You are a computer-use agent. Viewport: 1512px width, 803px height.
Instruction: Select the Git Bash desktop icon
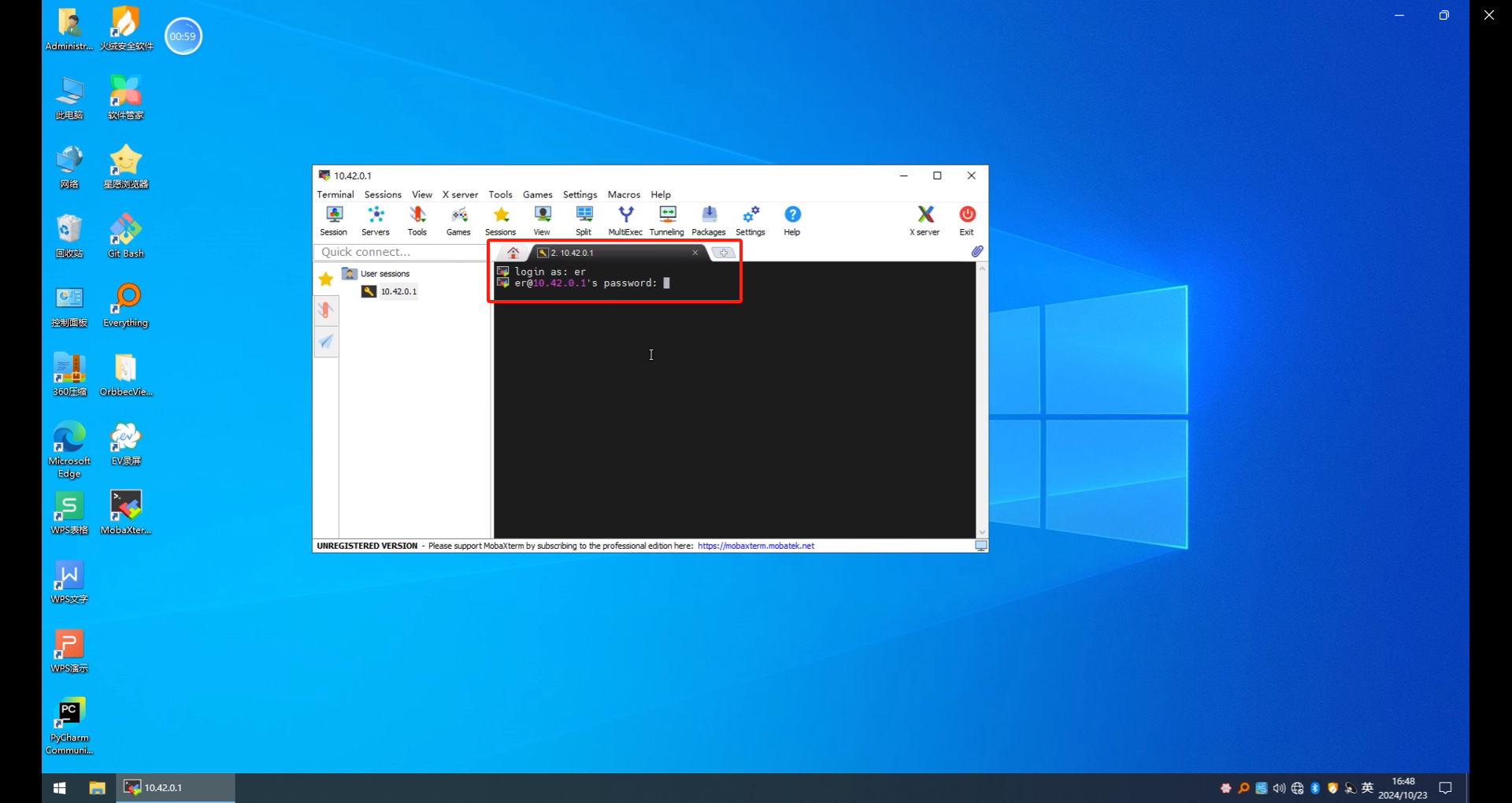126,235
